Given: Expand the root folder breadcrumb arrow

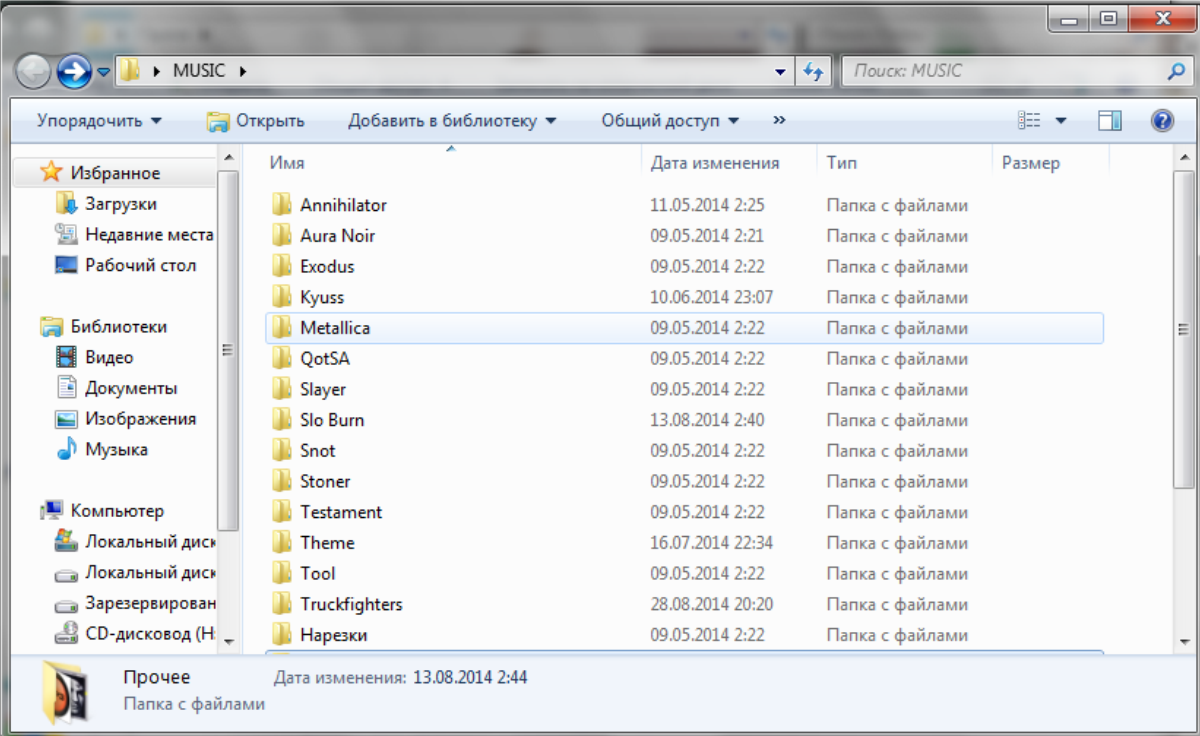Looking at the screenshot, I should coord(156,72).
